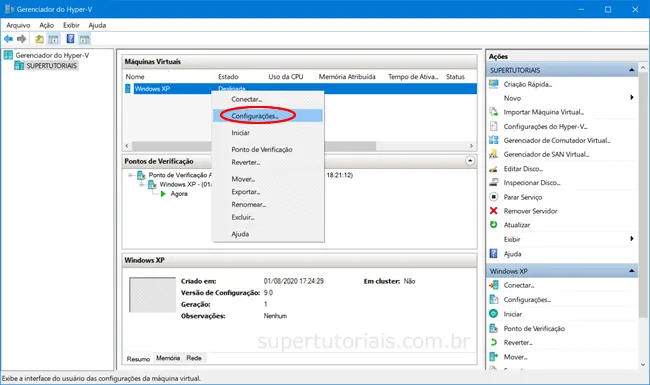Click the red X Remover Servidor icon
This screenshot has height=385, width=650.
click(494, 211)
